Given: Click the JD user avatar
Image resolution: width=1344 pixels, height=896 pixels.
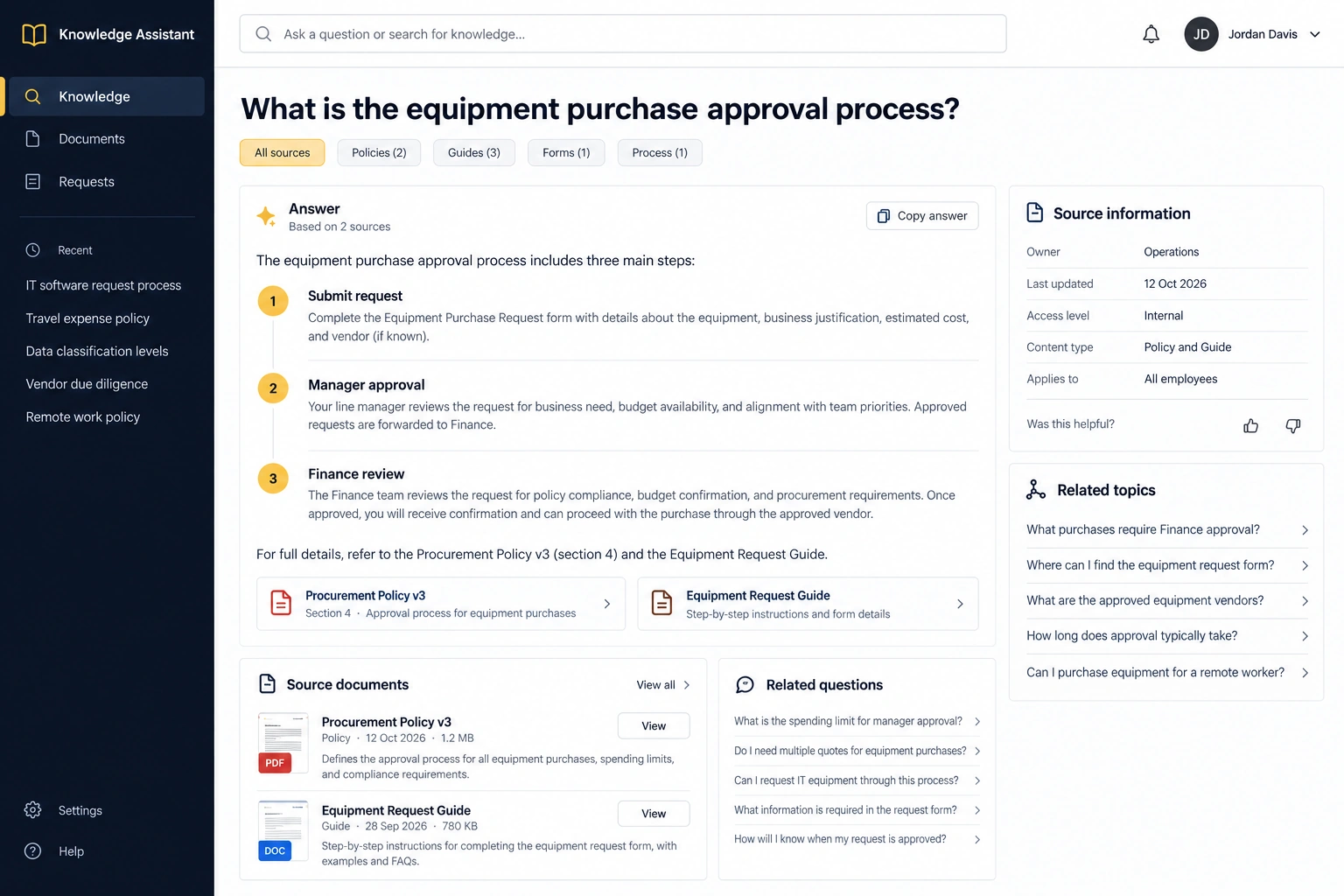Looking at the screenshot, I should pos(1201,34).
